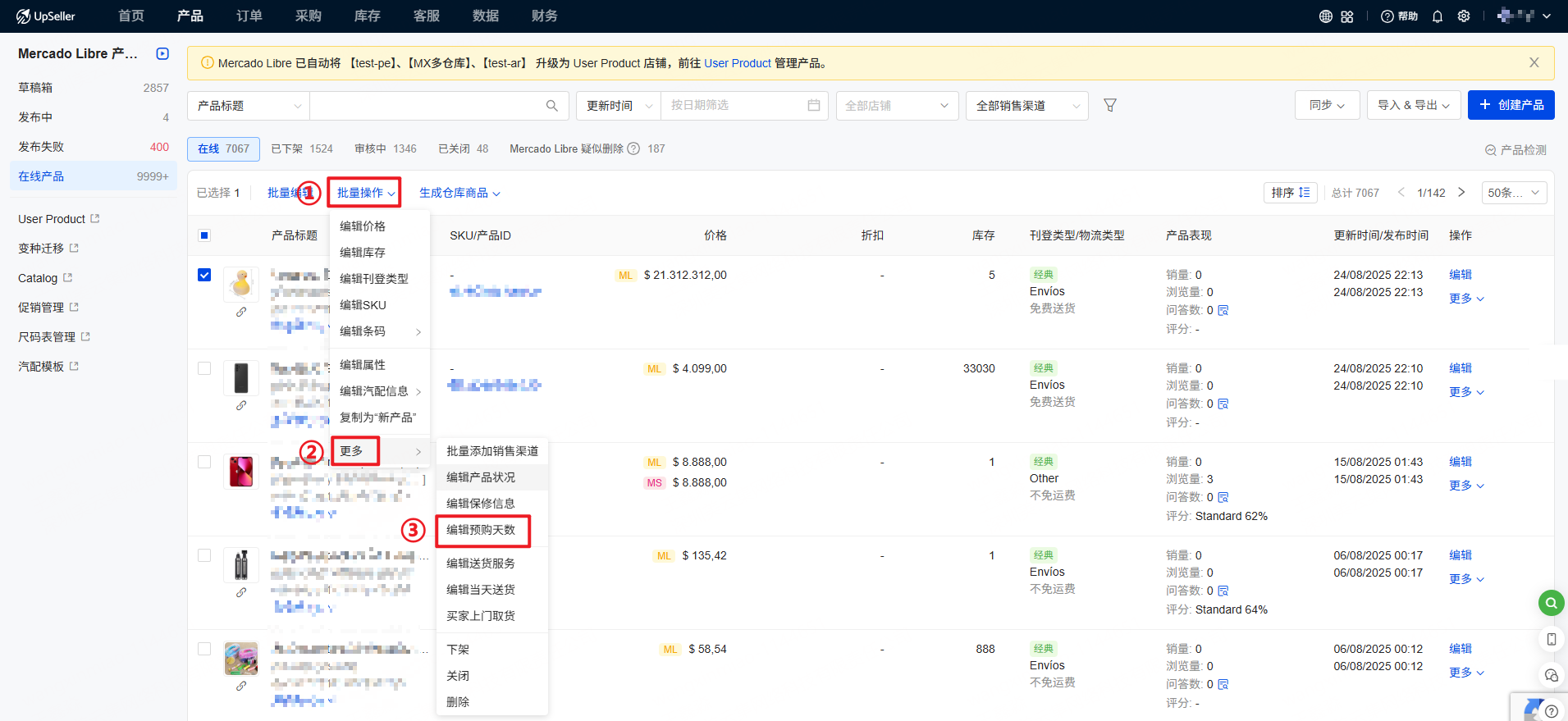Open the green search floating button
Image resolution: width=1568 pixels, height=721 pixels.
[1550, 603]
